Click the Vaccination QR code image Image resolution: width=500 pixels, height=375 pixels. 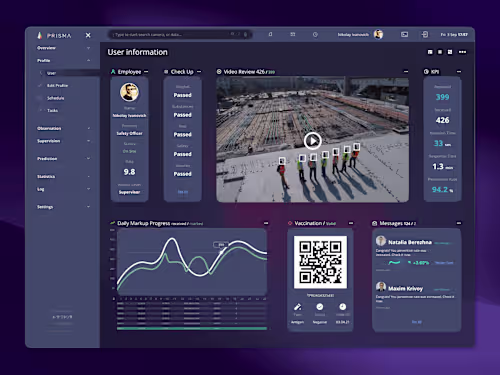click(x=320, y=262)
